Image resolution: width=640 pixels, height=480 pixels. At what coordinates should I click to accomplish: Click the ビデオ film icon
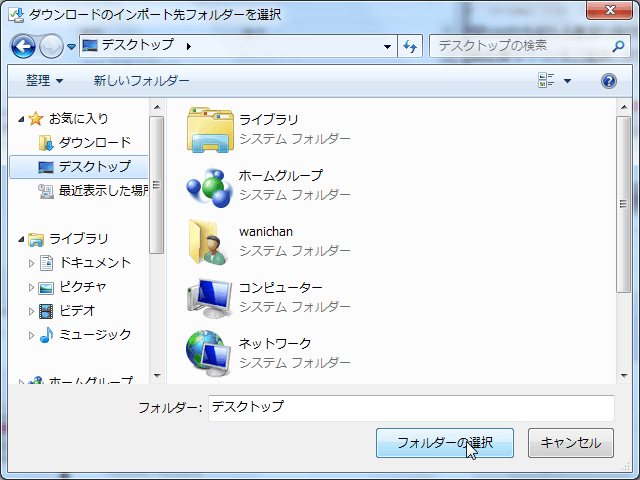pos(46,311)
